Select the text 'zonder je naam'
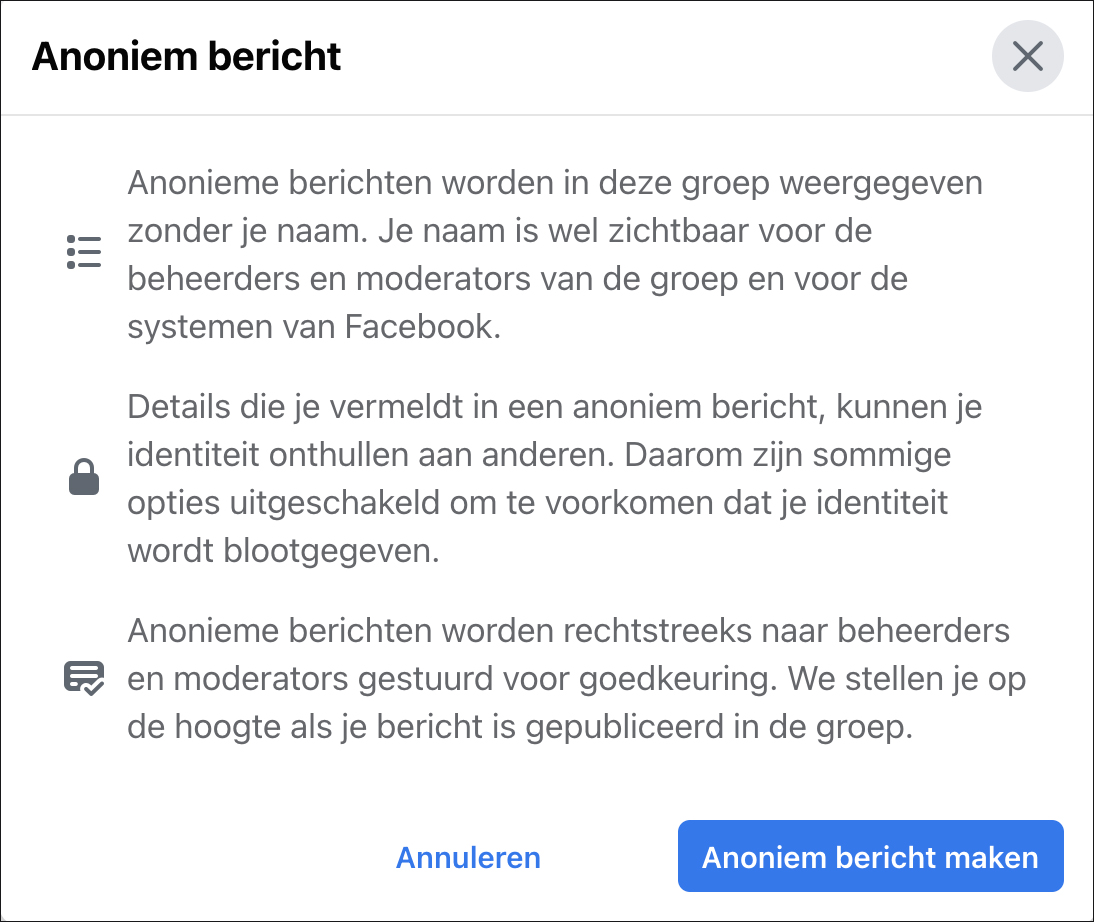 (x=247, y=232)
